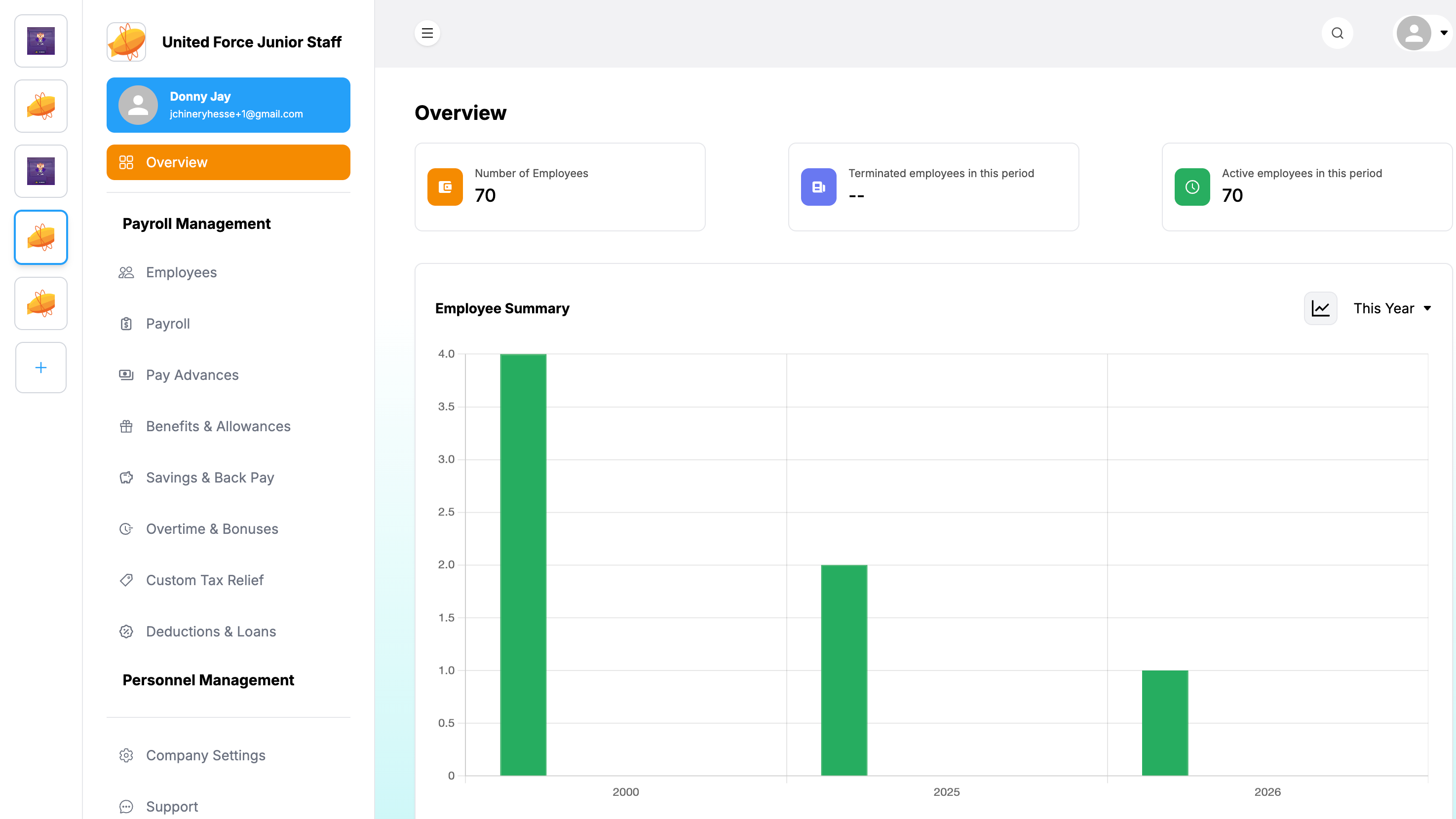Open the Employees menu item
Viewport: 1456px width, 819px height.
229,272
